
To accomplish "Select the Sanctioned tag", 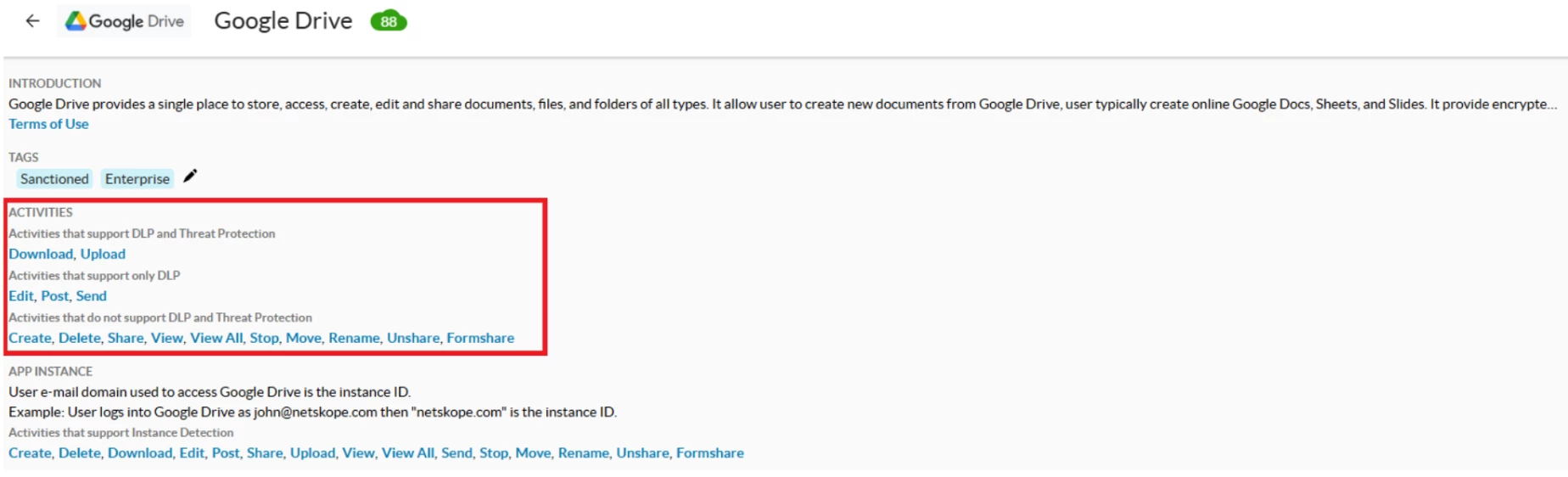I will coord(54,179).
